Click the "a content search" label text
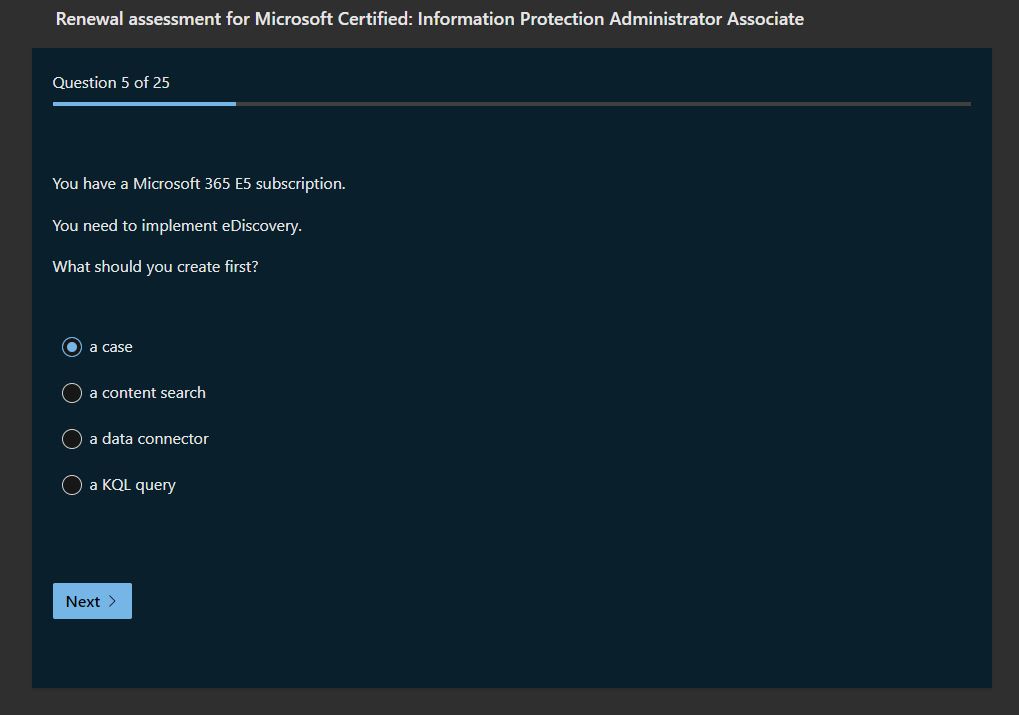The height and width of the screenshot is (715, 1019). pyautogui.click(x=147, y=393)
